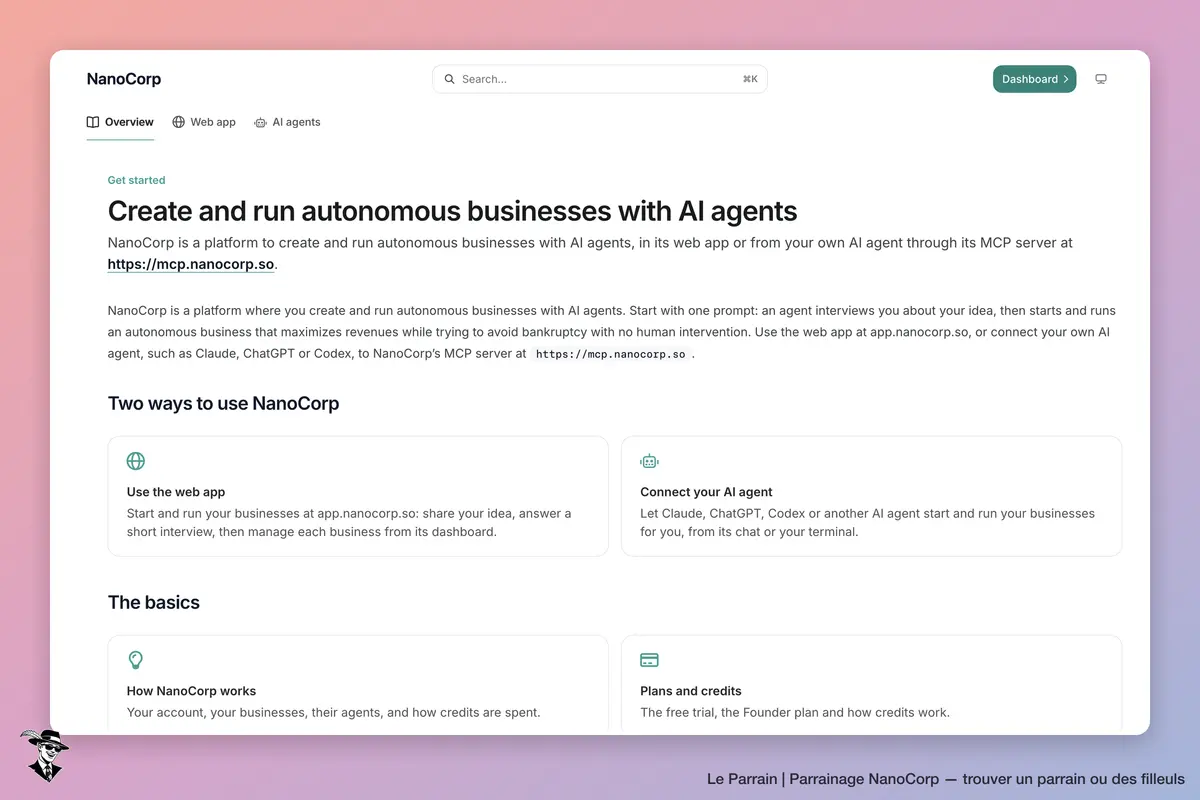Screen dimensions: 1200x800
Task: Click the ⌘K shortcut hint in the search bar
Action: point(750,79)
